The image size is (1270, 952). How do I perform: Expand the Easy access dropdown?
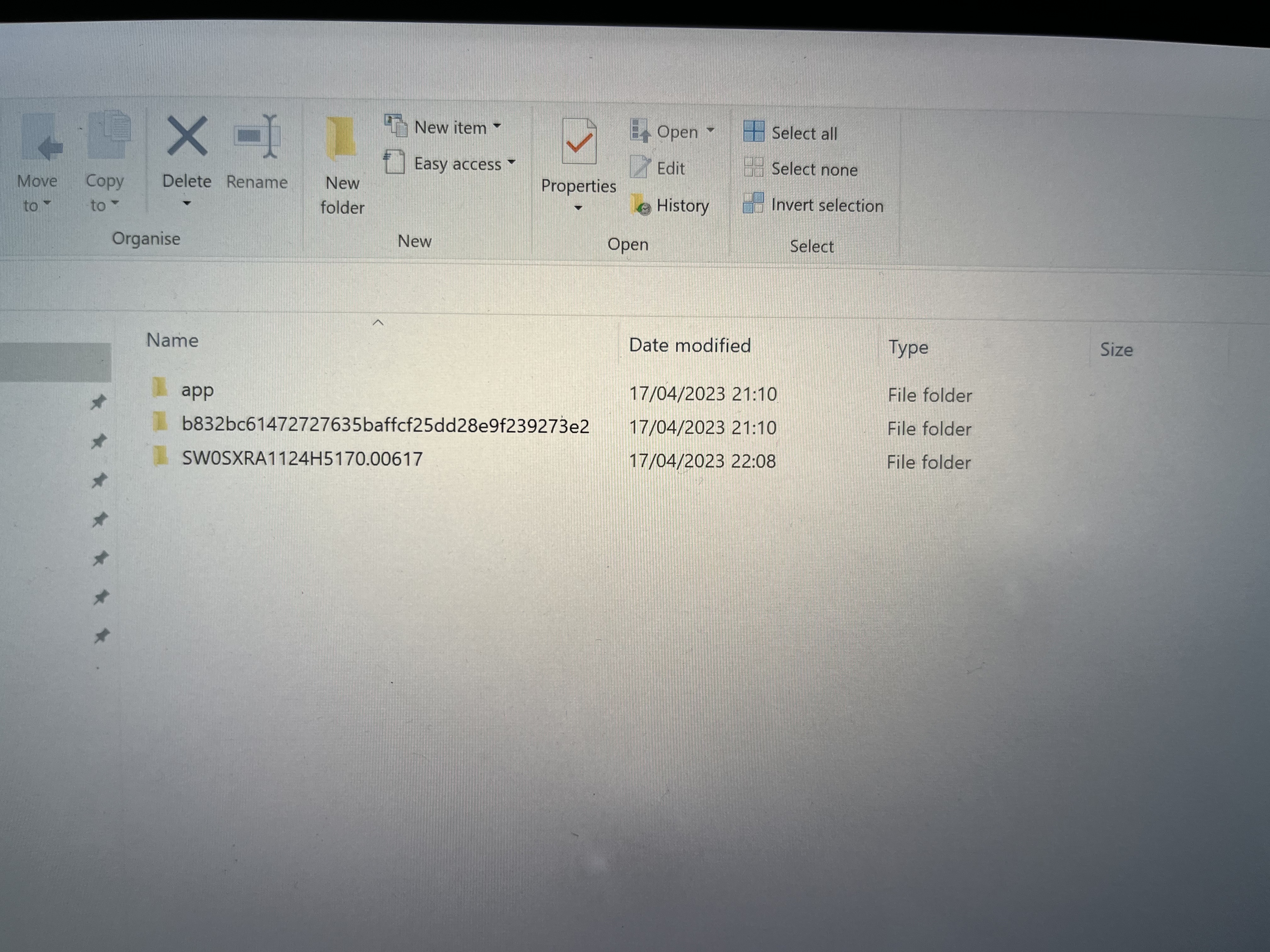pos(512,162)
